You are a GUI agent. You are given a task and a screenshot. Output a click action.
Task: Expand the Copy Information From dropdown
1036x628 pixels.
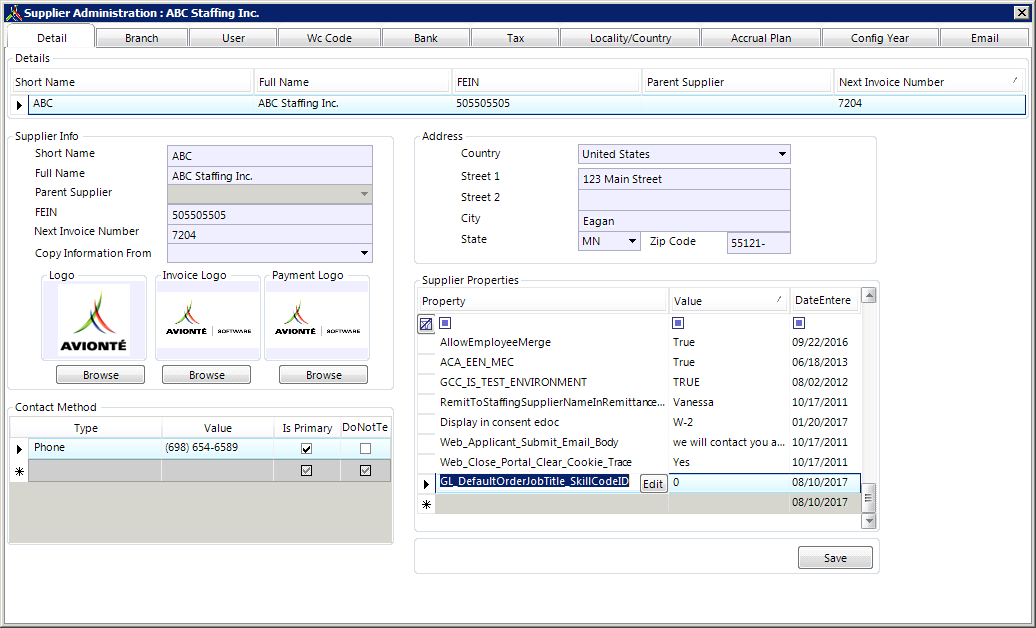click(364, 253)
